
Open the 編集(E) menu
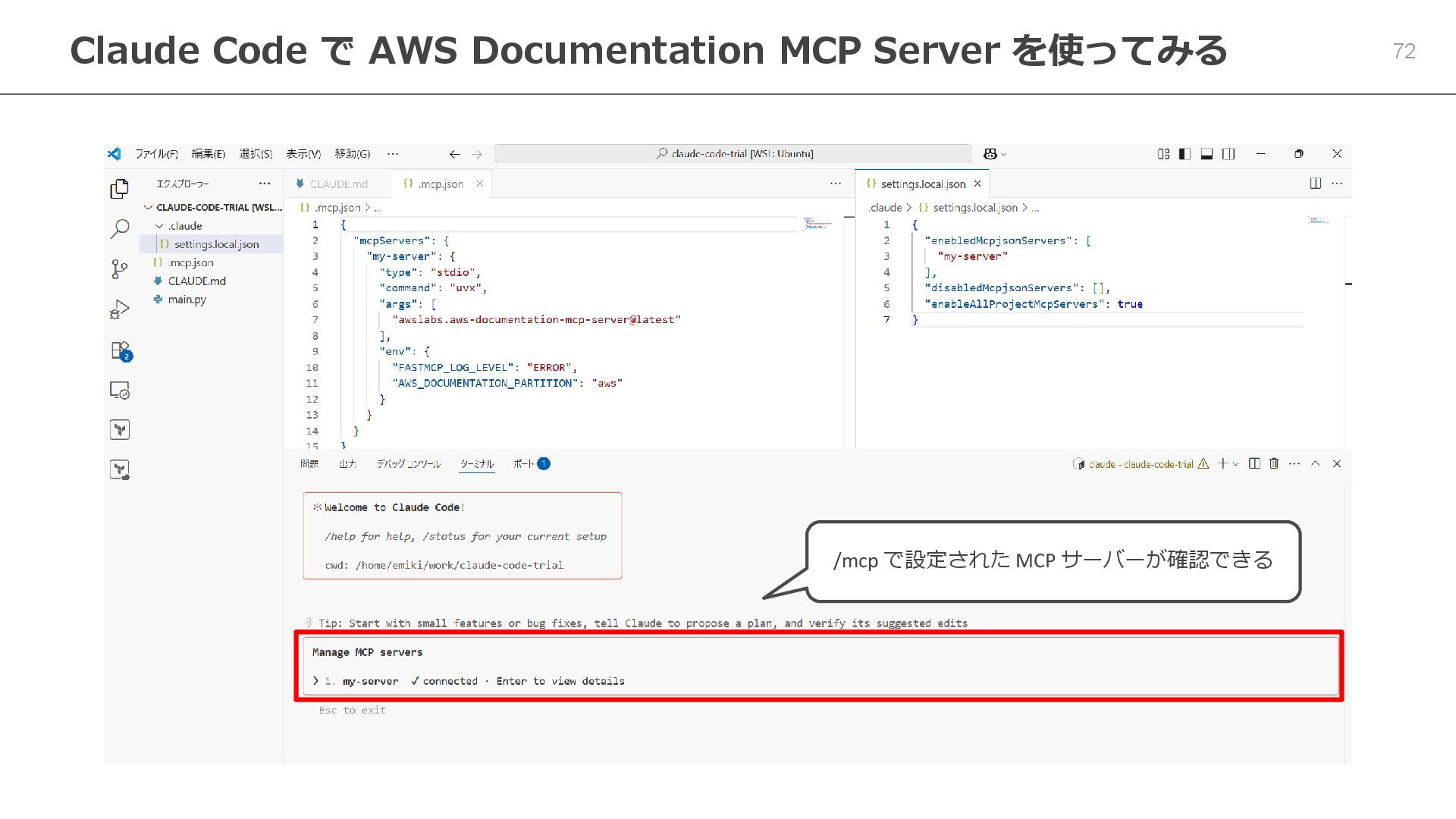point(209,154)
